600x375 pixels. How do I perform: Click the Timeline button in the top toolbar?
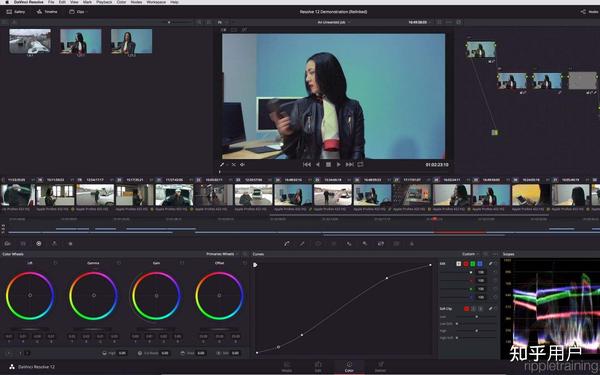tap(47, 12)
